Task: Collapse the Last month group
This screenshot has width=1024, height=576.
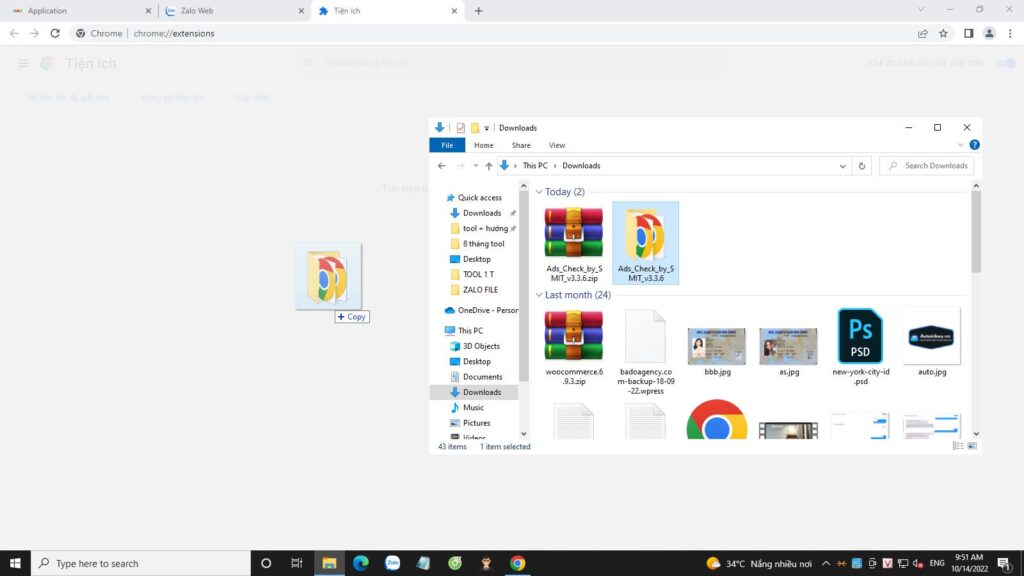Action: (x=540, y=295)
